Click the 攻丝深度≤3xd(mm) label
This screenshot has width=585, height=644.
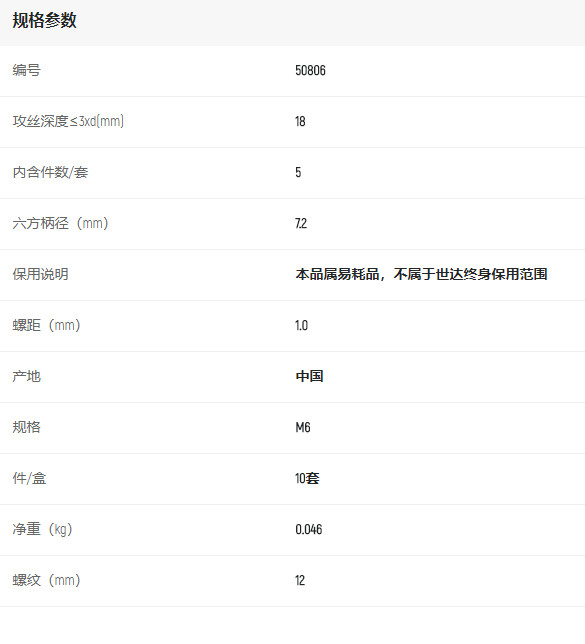(68, 121)
